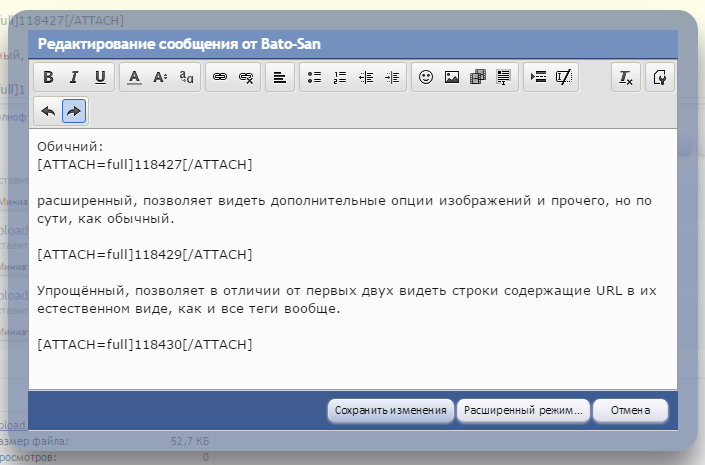Open the text color picker
The width and height of the screenshot is (705, 465).
click(134, 77)
